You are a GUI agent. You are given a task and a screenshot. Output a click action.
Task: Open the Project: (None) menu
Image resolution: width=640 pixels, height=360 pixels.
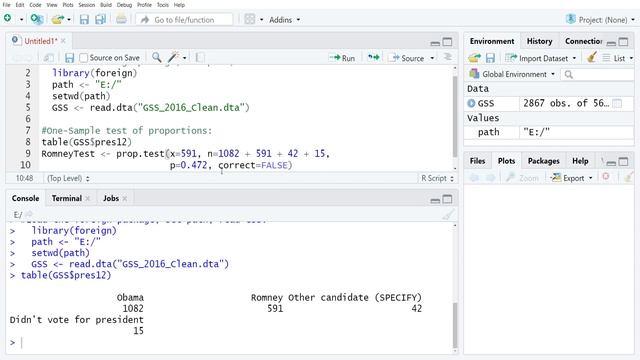tap(600, 20)
